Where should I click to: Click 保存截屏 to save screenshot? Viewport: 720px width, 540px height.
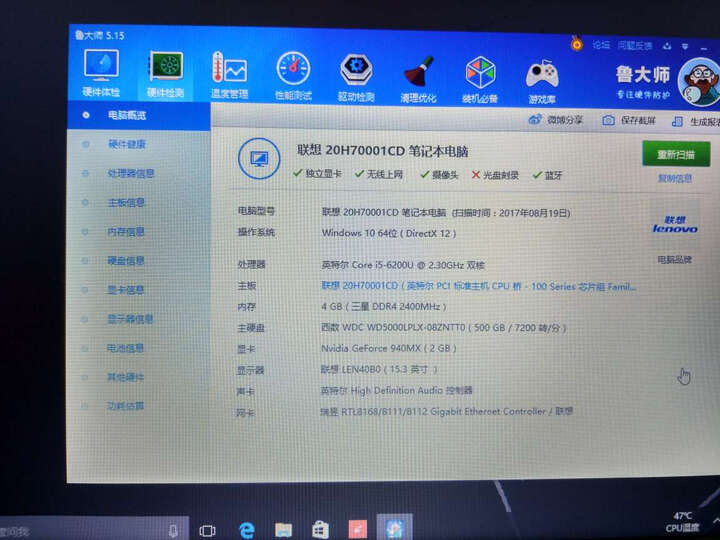click(629, 120)
